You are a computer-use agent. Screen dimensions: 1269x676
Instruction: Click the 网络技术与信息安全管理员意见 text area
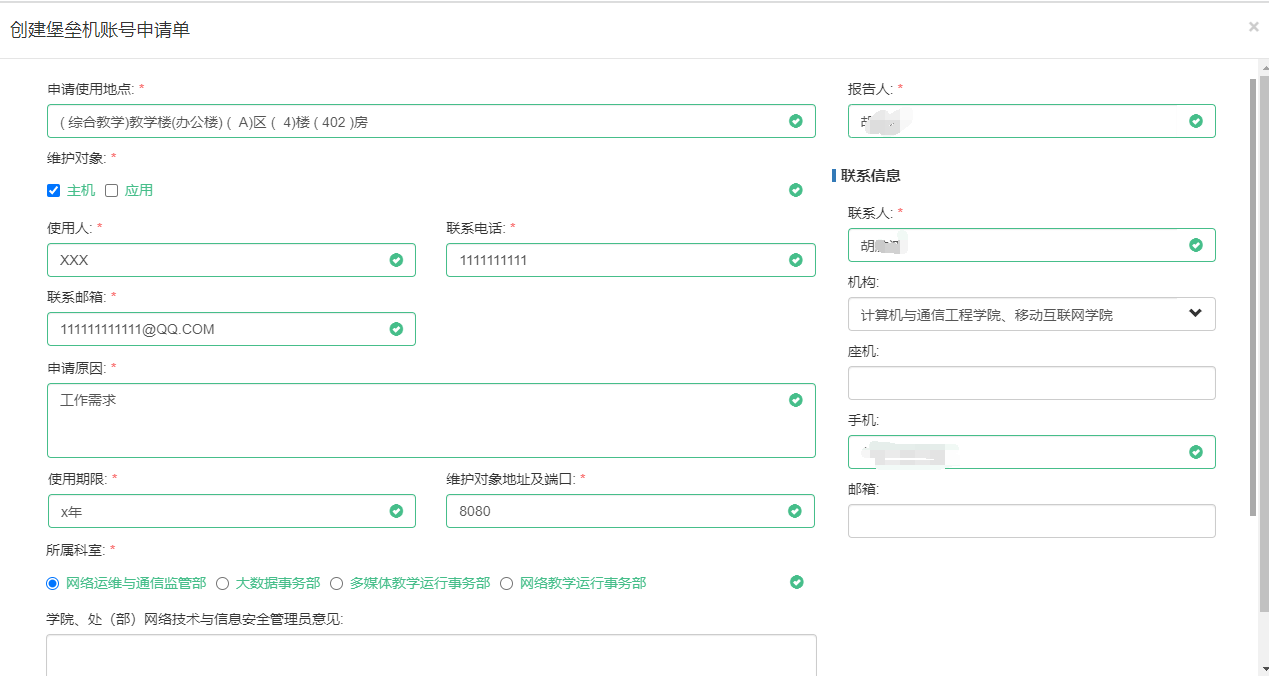pyautogui.click(x=431, y=654)
